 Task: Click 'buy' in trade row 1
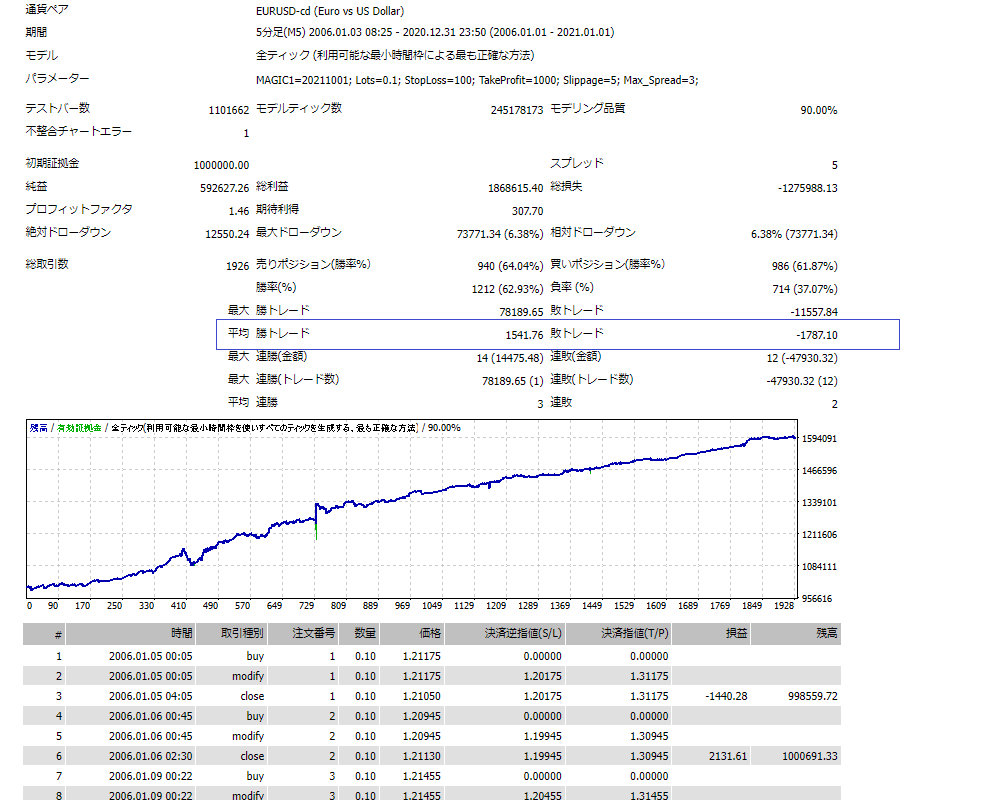[255, 656]
